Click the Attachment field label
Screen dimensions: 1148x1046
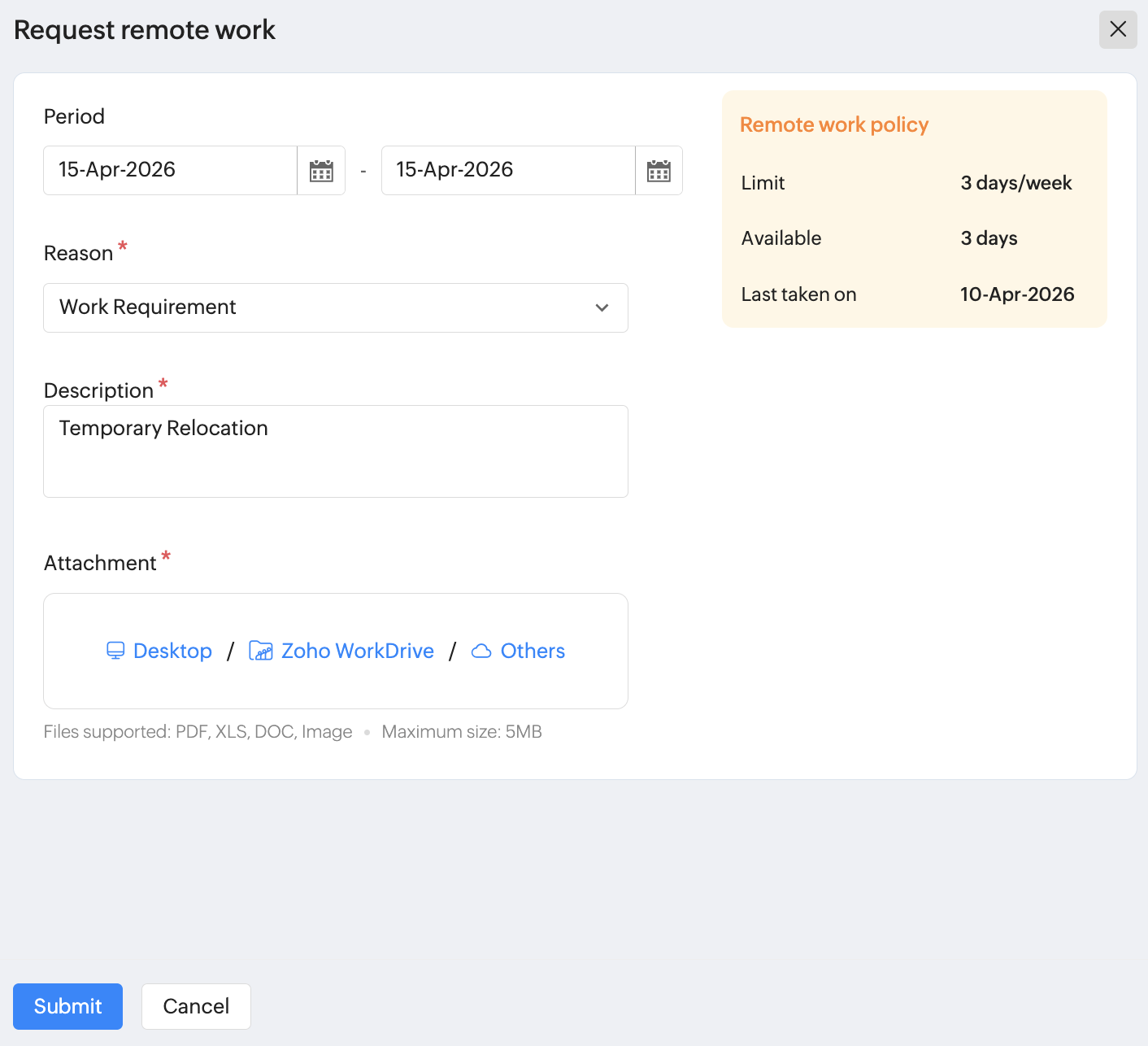click(x=100, y=563)
